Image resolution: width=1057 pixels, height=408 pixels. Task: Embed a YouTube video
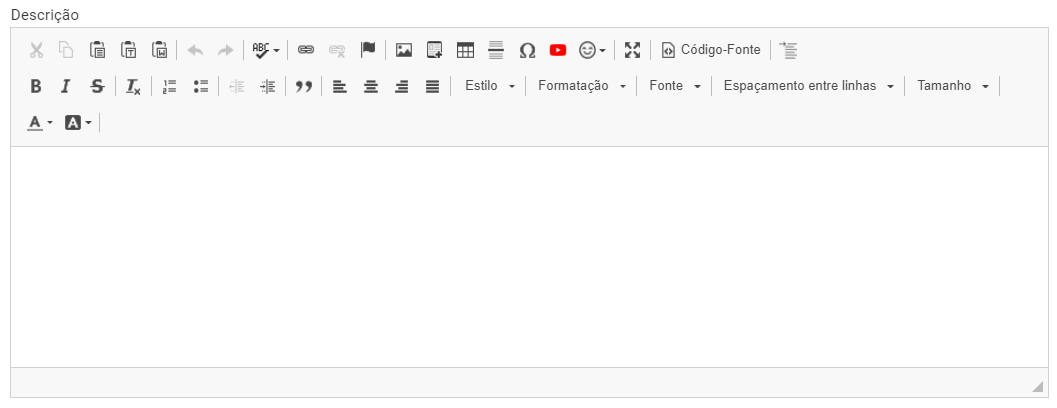point(558,50)
